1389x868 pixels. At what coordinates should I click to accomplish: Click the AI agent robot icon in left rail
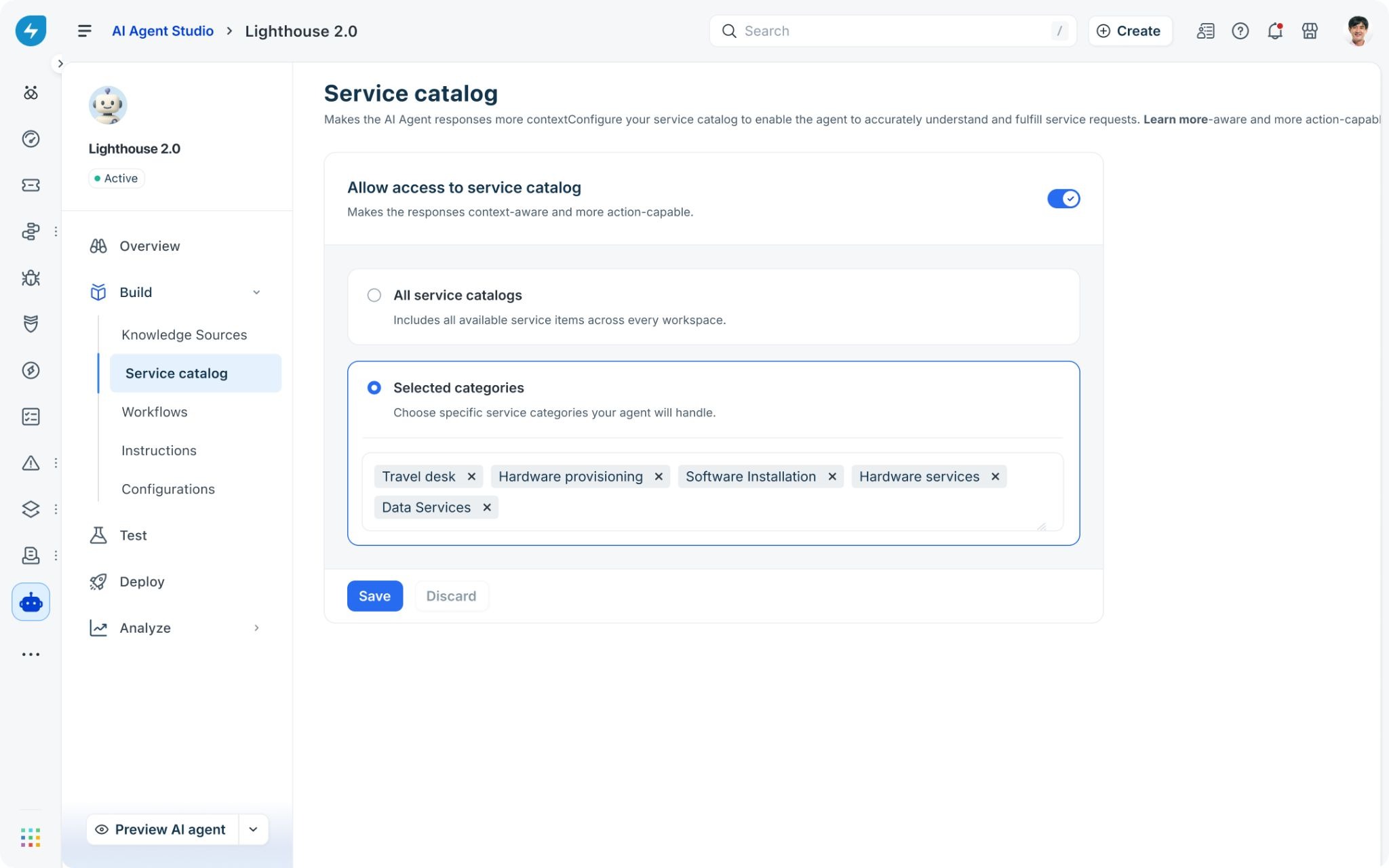tap(31, 602)
